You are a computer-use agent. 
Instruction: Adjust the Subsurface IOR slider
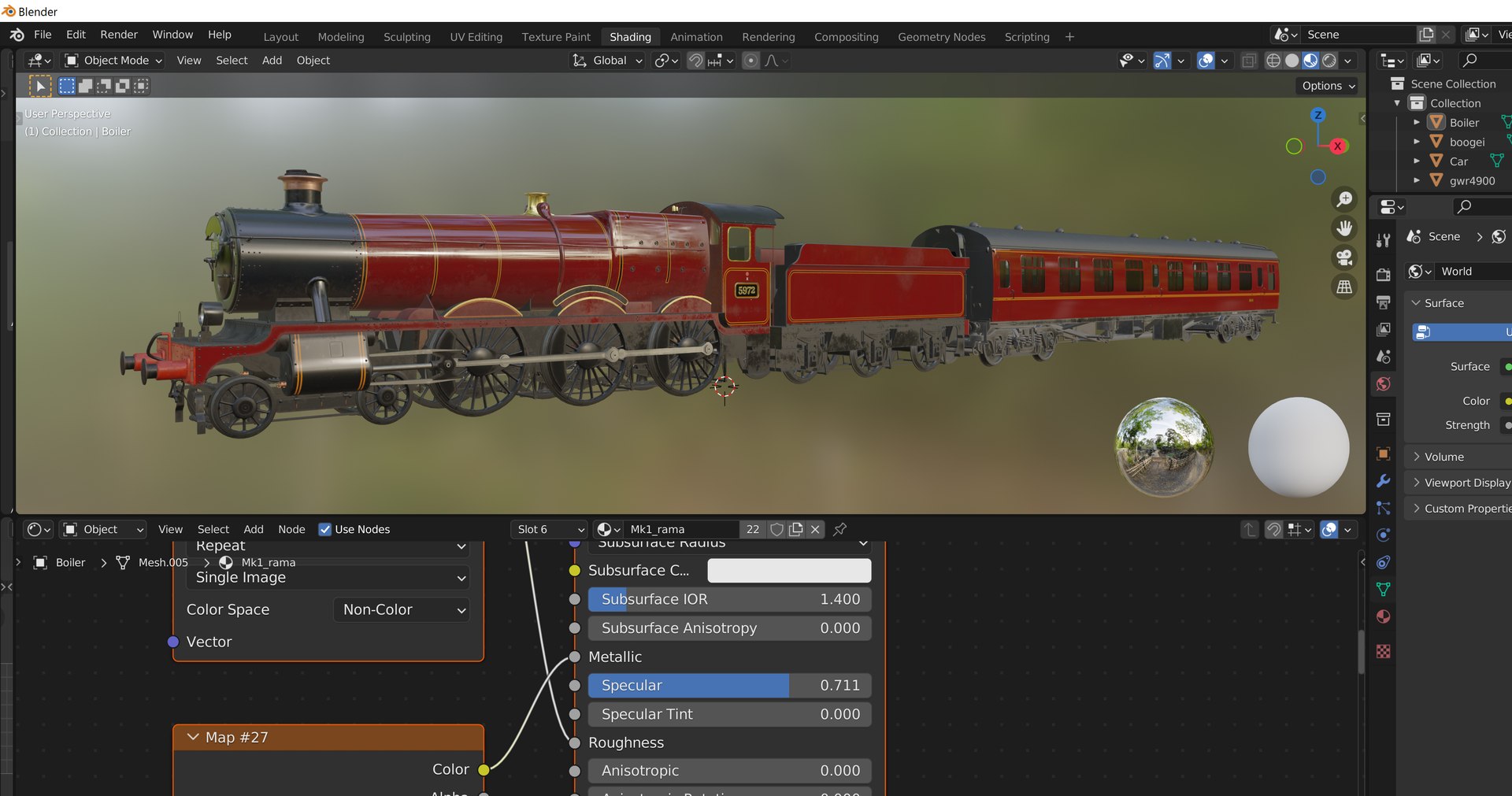click(729, 599)
